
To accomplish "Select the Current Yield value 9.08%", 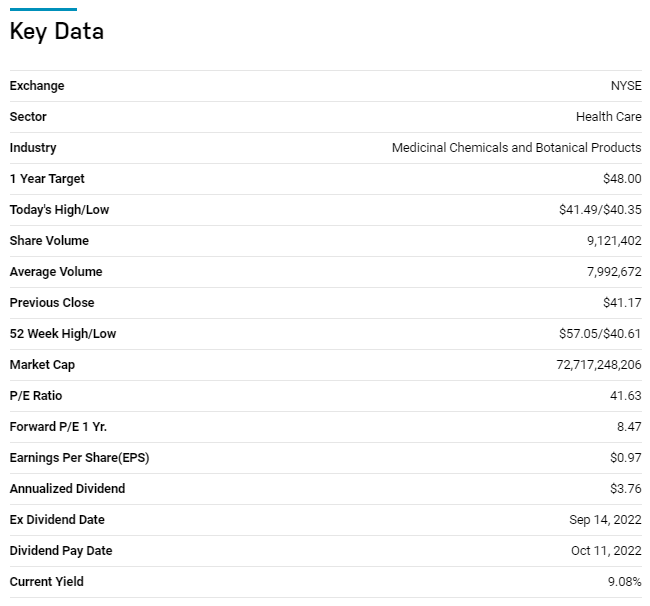I will pyautogui.click(x=622, y=582).
